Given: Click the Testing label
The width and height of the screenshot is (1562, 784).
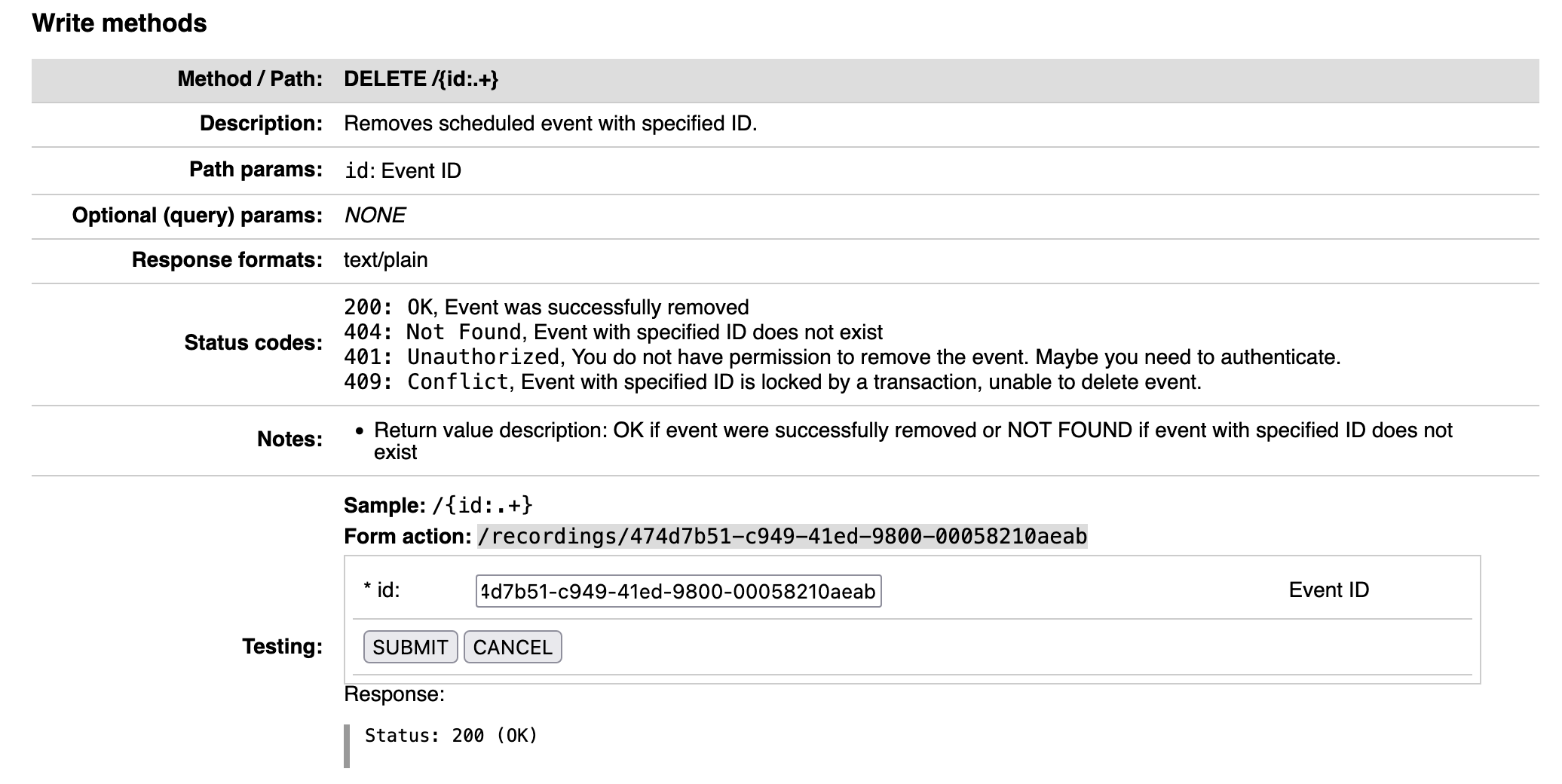Looking at the screenshot, I should coord(282,646).
